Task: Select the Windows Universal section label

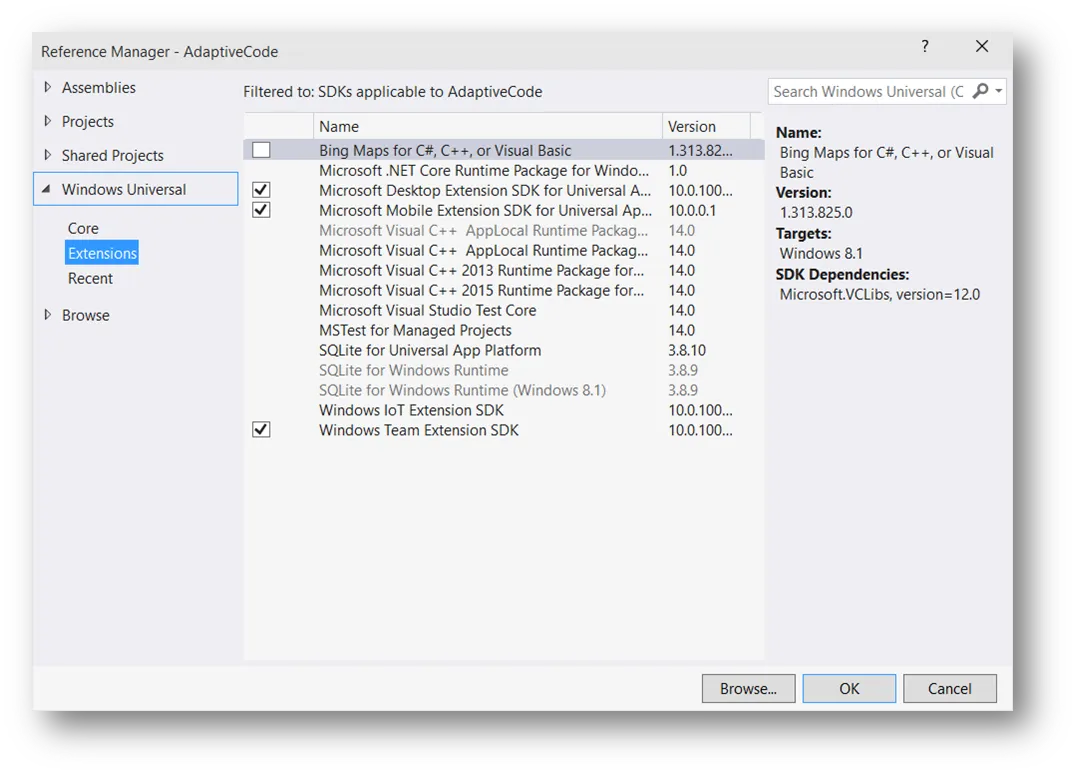Action: click(124, 190)
